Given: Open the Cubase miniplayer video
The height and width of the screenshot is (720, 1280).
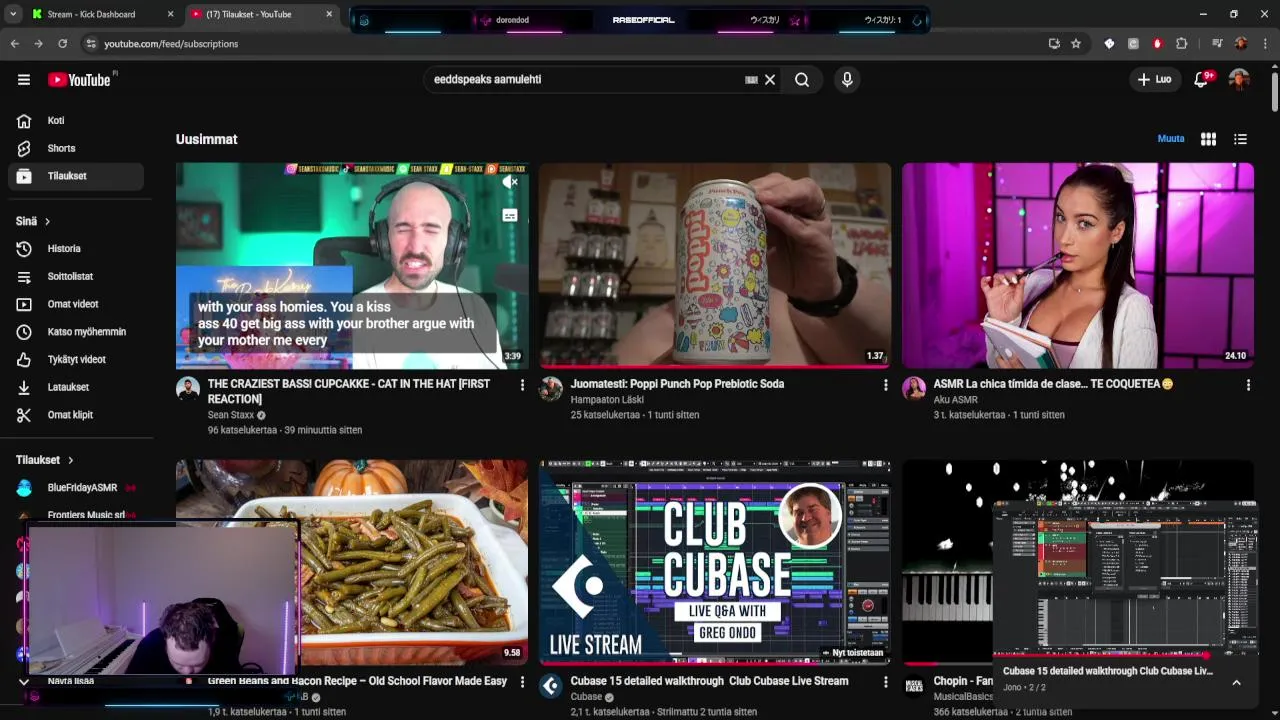Looking at the screenshot, I should (x=1125, y=577).
